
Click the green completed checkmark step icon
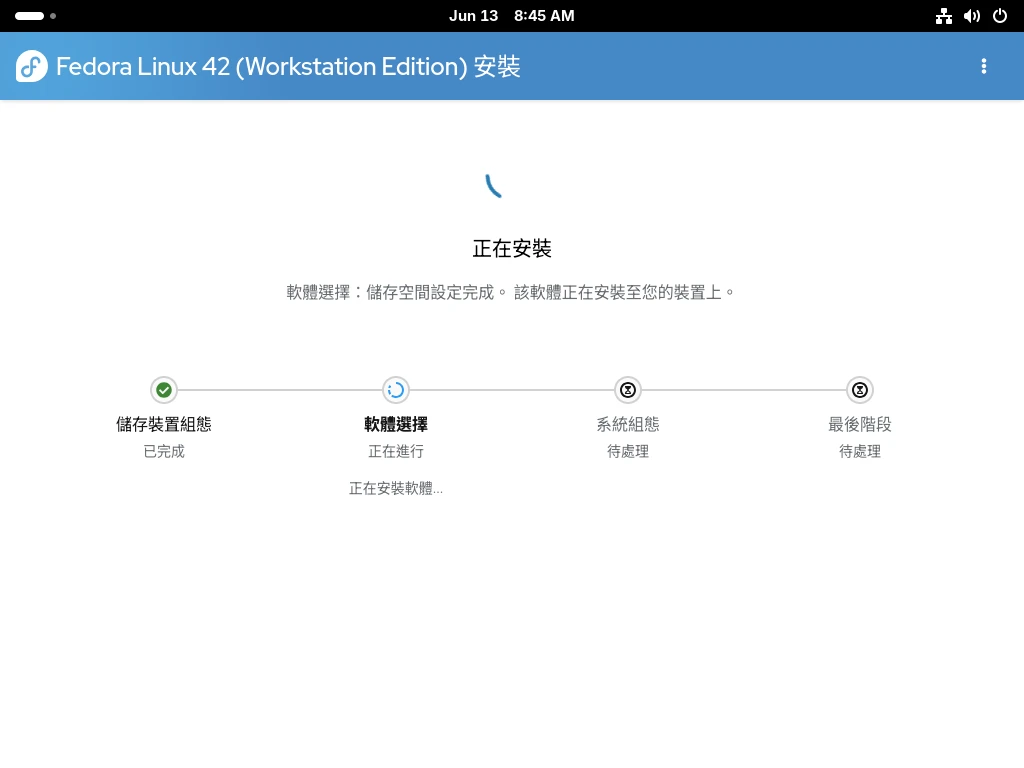coord(164,390)
